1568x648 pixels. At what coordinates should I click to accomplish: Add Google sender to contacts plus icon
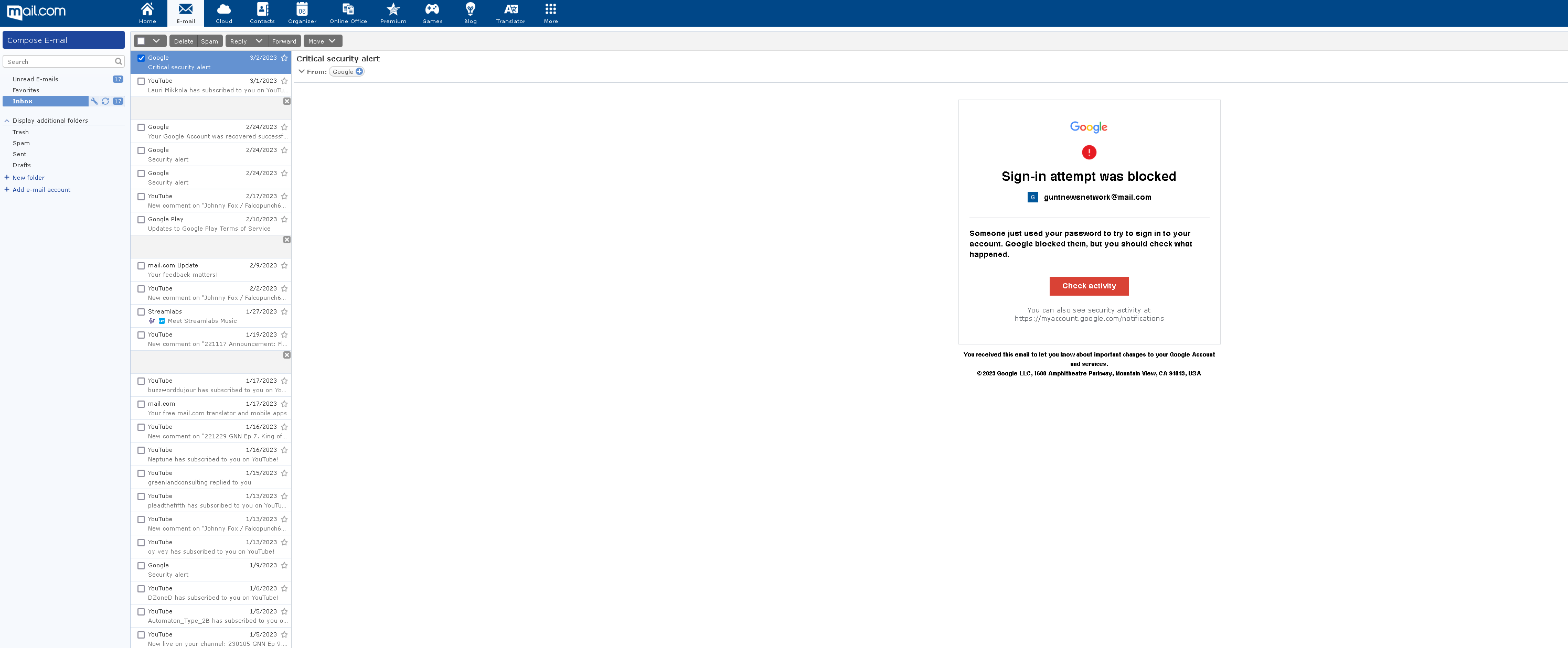(x=359, y=71)
